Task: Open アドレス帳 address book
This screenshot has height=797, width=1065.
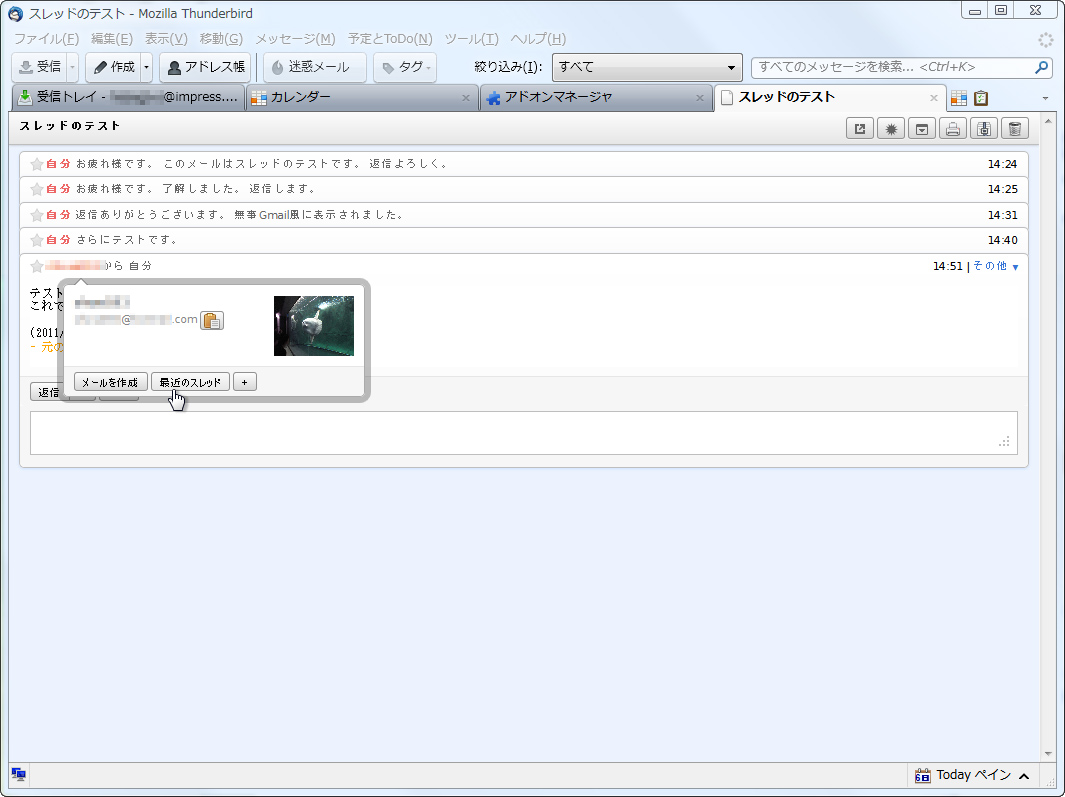Action: [205, 67]
